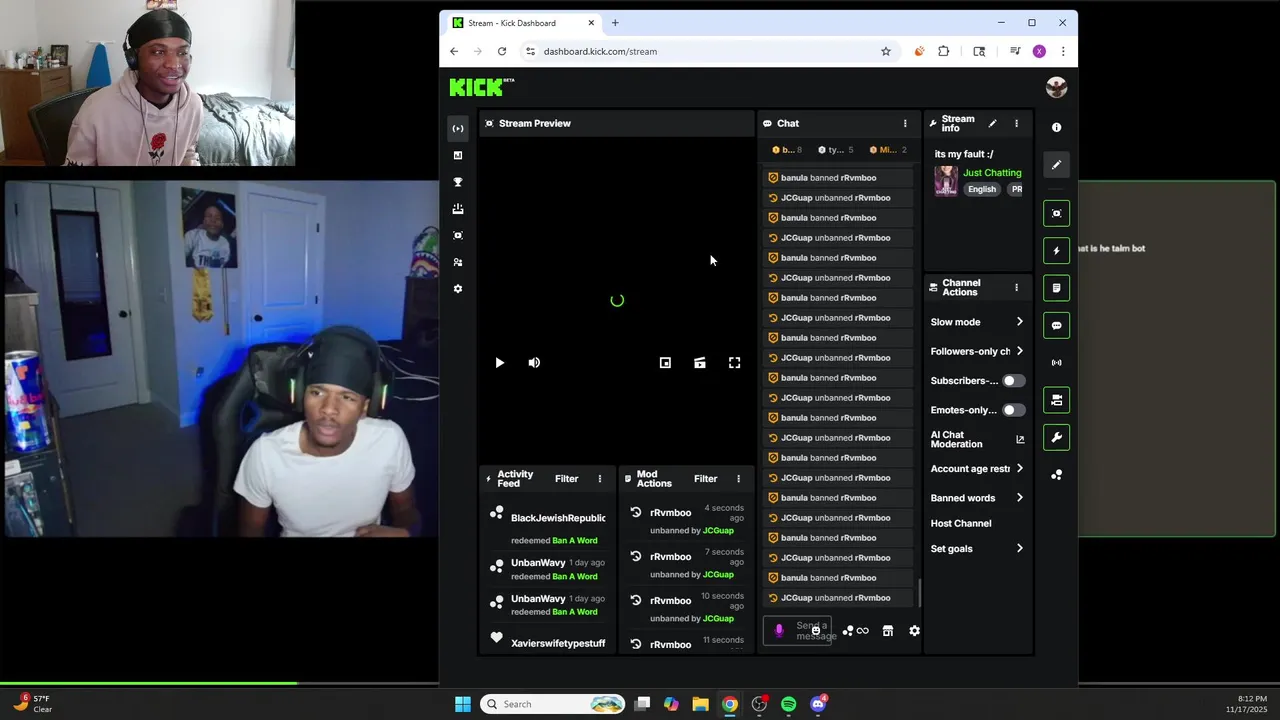
Task: Open Mod Actions Filter
Action: point(706,479)
